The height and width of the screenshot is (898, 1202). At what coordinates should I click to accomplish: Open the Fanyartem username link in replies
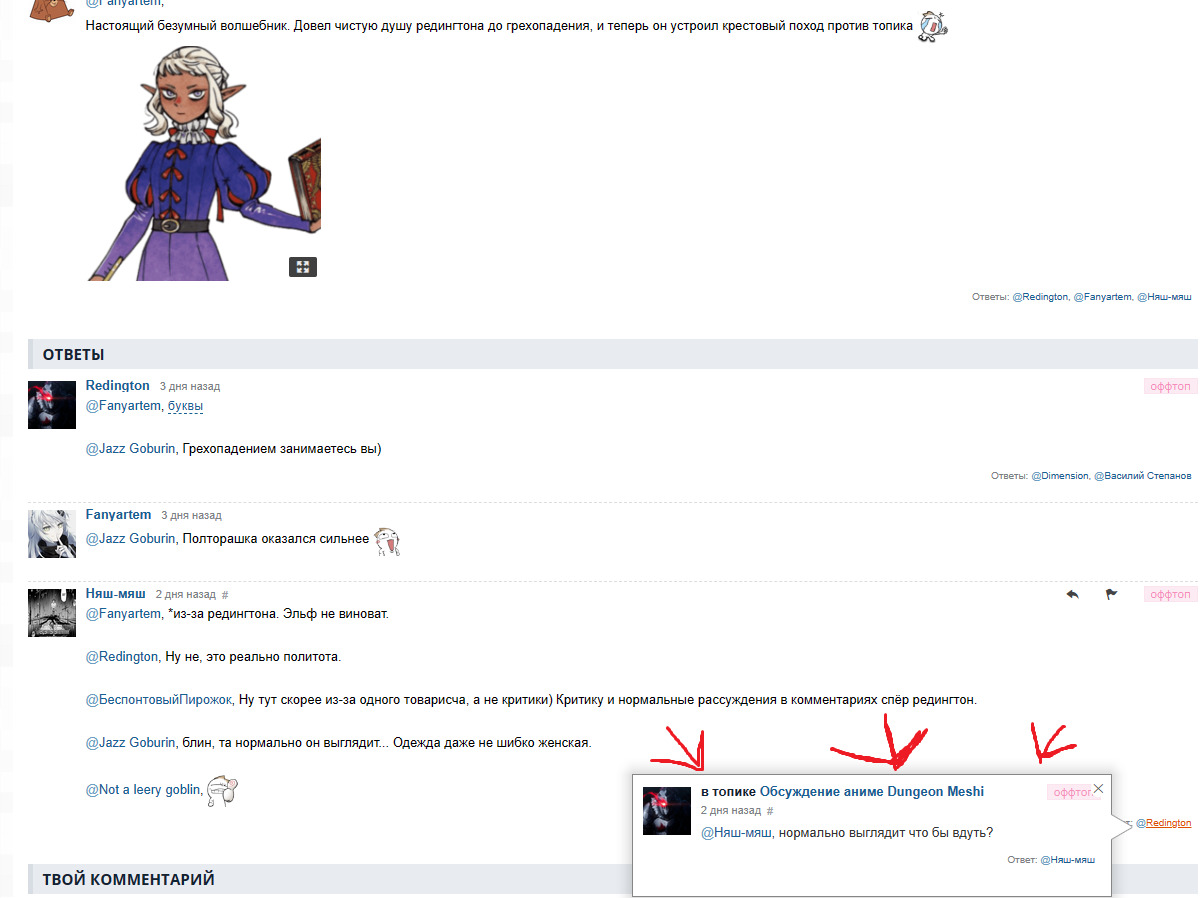[118, 515]
